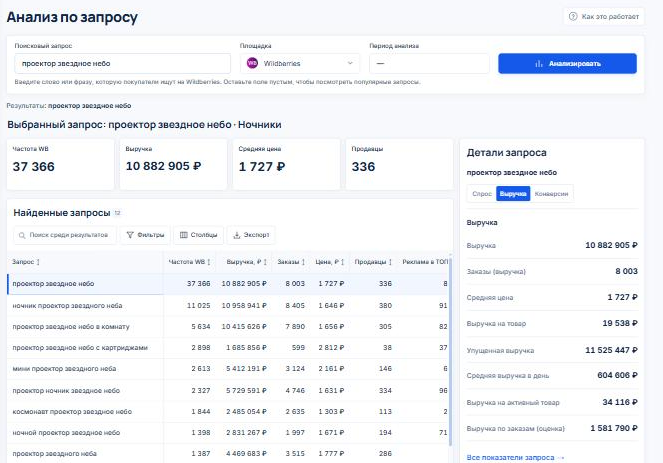The width and height of the screenshot is (663, 463).
Task: Select the Выручка tab in details
Action: [513, 194]
